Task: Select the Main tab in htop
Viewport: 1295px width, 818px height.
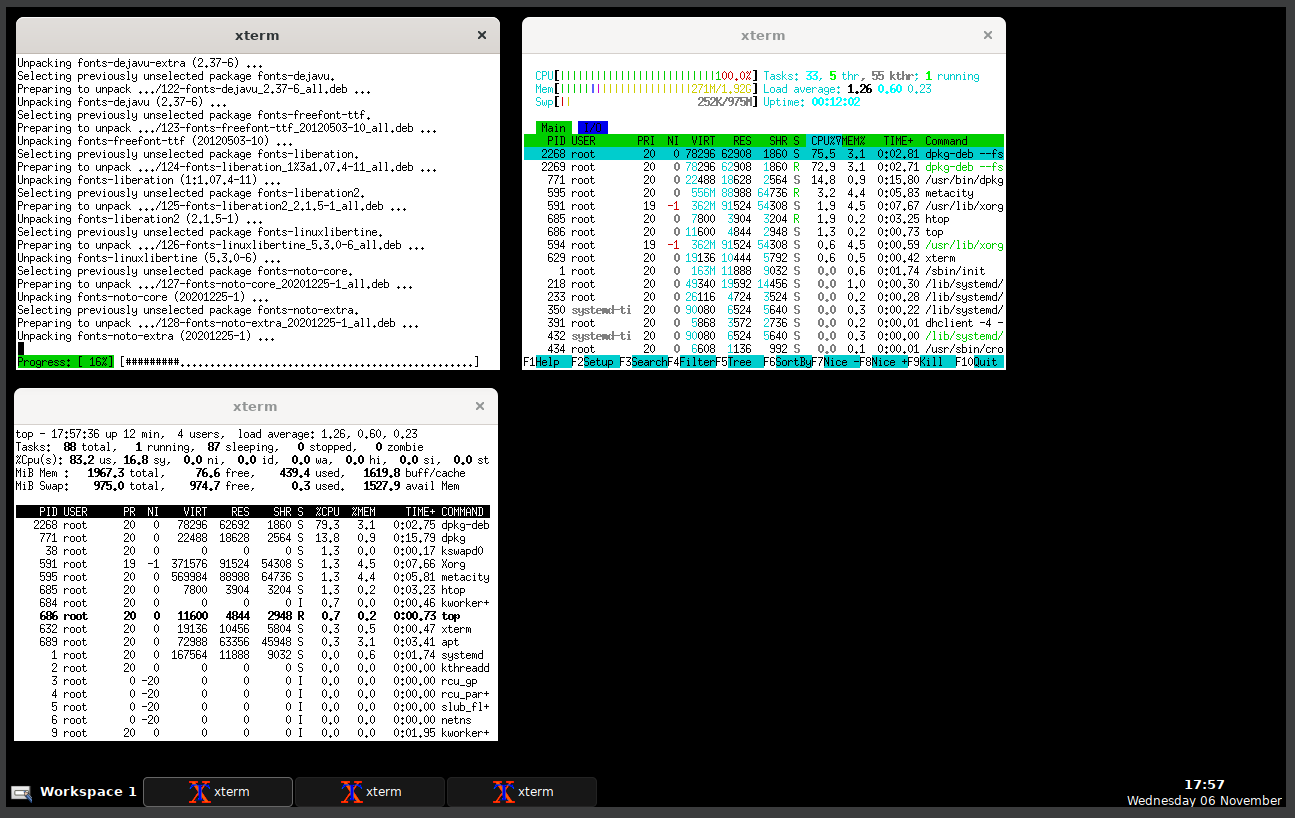Action: point(553,127)
